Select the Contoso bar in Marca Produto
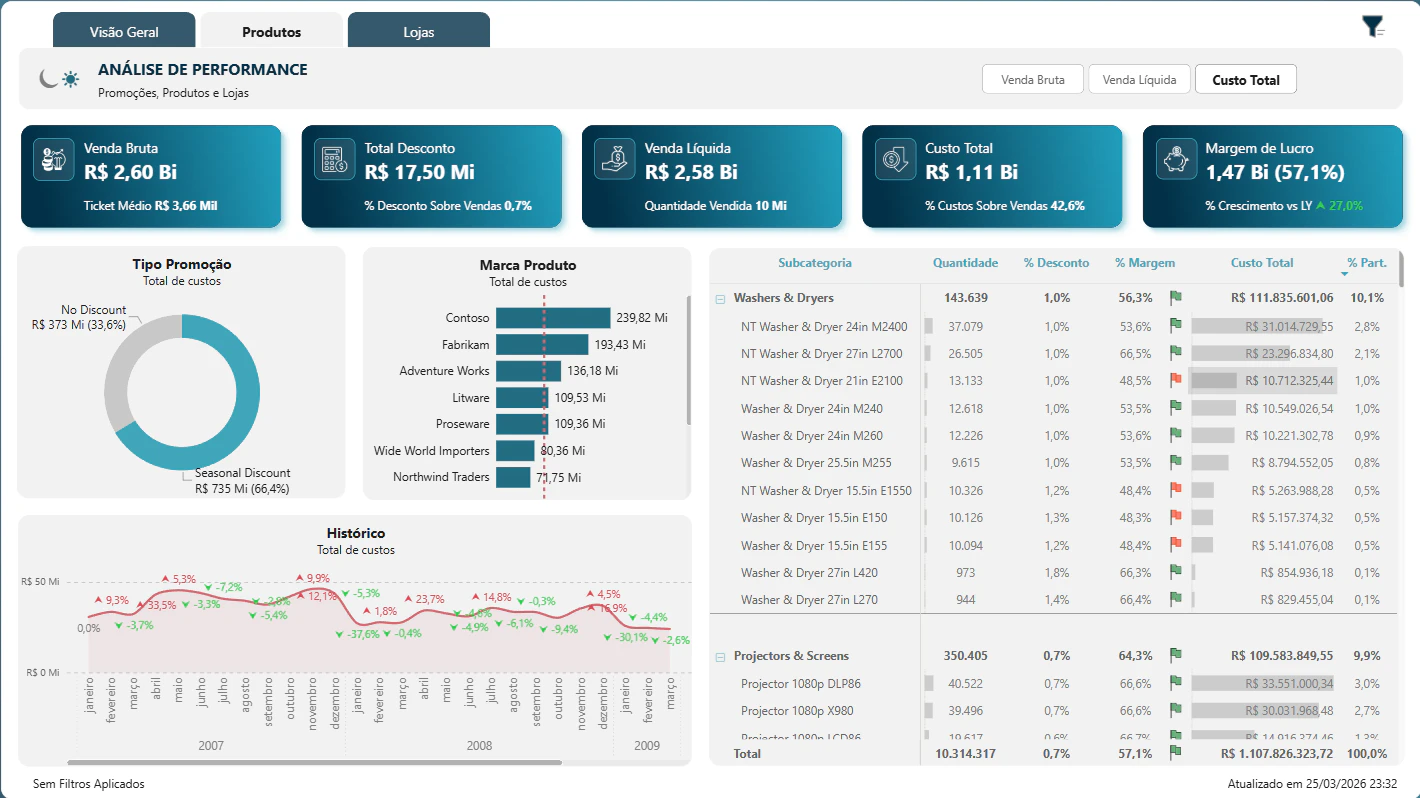 pos(553,318)
